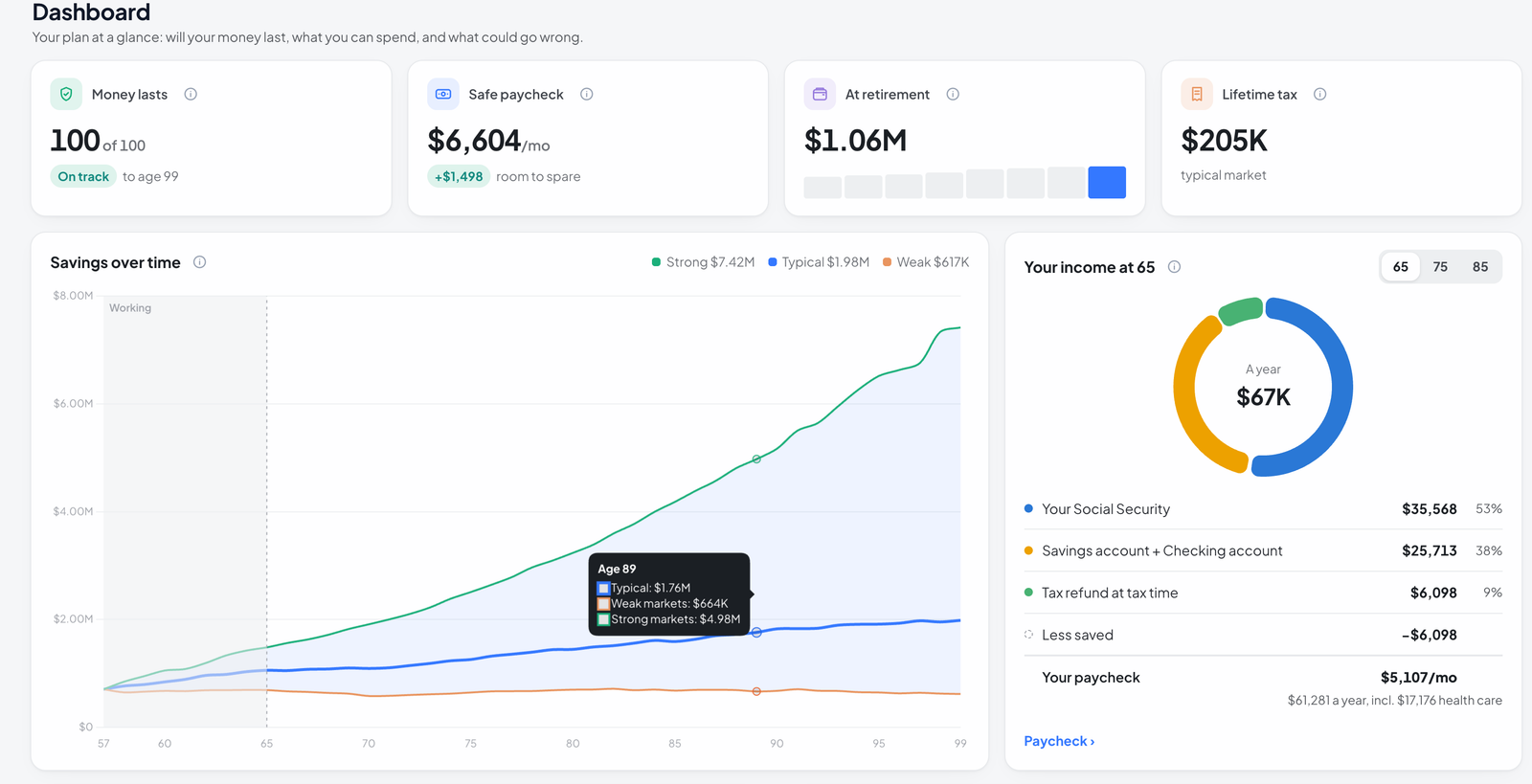Click the dashed circle icon beside Less saved
Viewport: 1532px width, 784px height.
pos(1028,635)
